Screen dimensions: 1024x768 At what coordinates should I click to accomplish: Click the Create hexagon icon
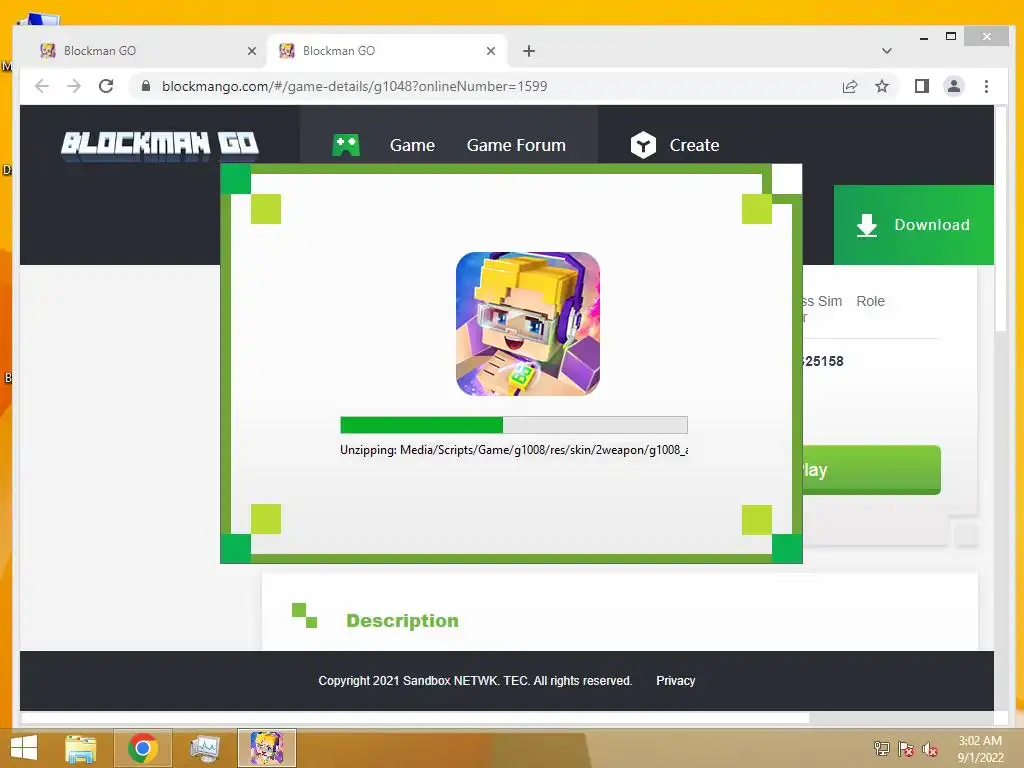(643, 145)
